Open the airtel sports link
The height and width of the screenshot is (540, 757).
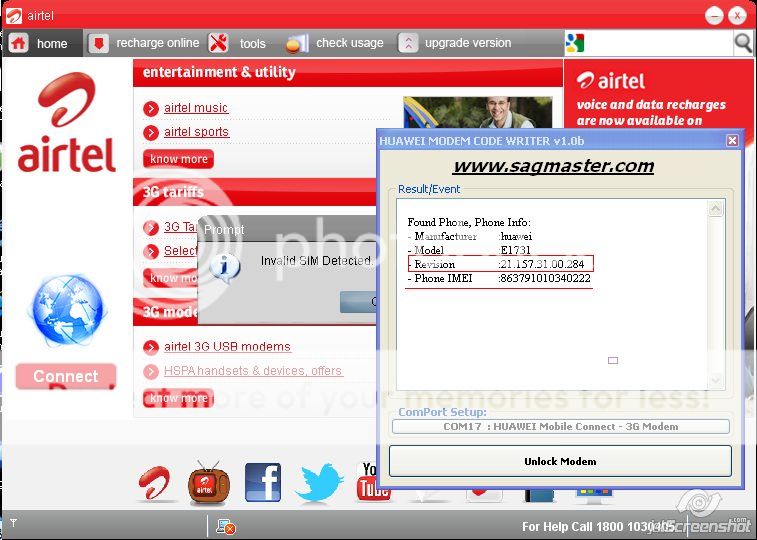coord(196,132)
